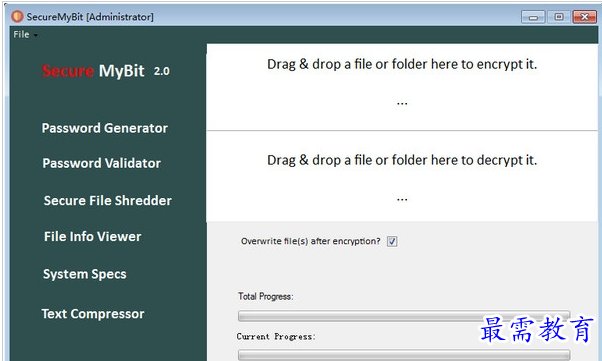Click the SecureMyBit title bar app icon
This screenshot has height=361, width=602.
point(17,17)
